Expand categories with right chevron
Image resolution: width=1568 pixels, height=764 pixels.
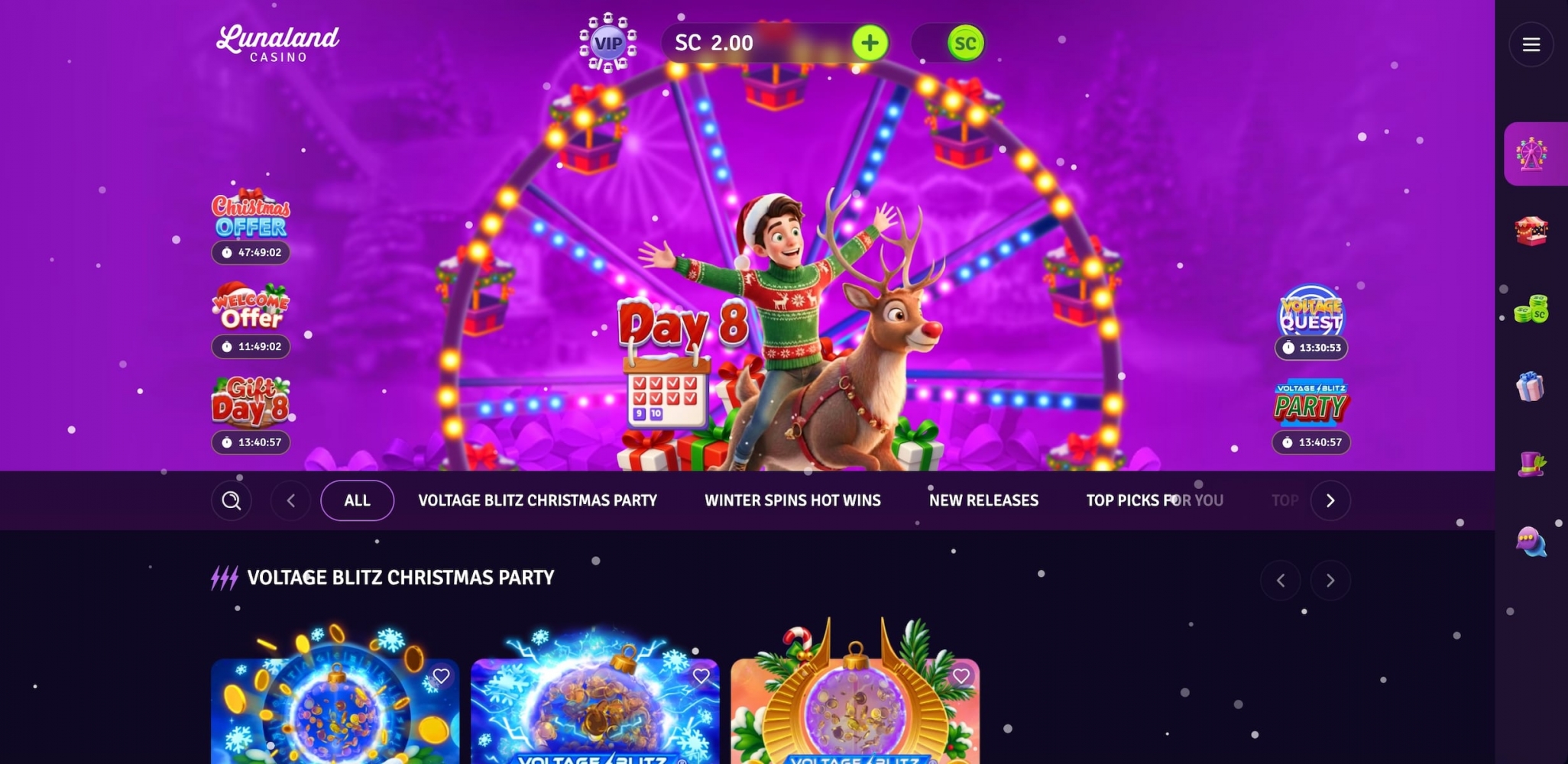[1330, 500]
